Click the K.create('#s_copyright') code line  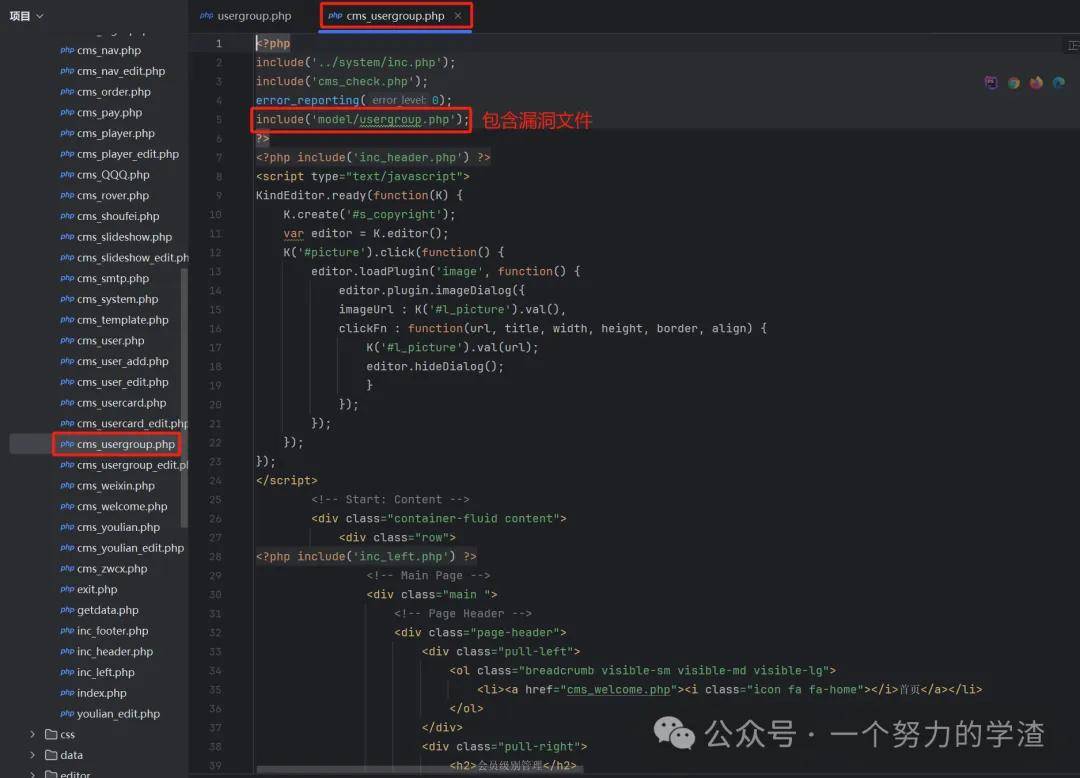coord(369,214)
